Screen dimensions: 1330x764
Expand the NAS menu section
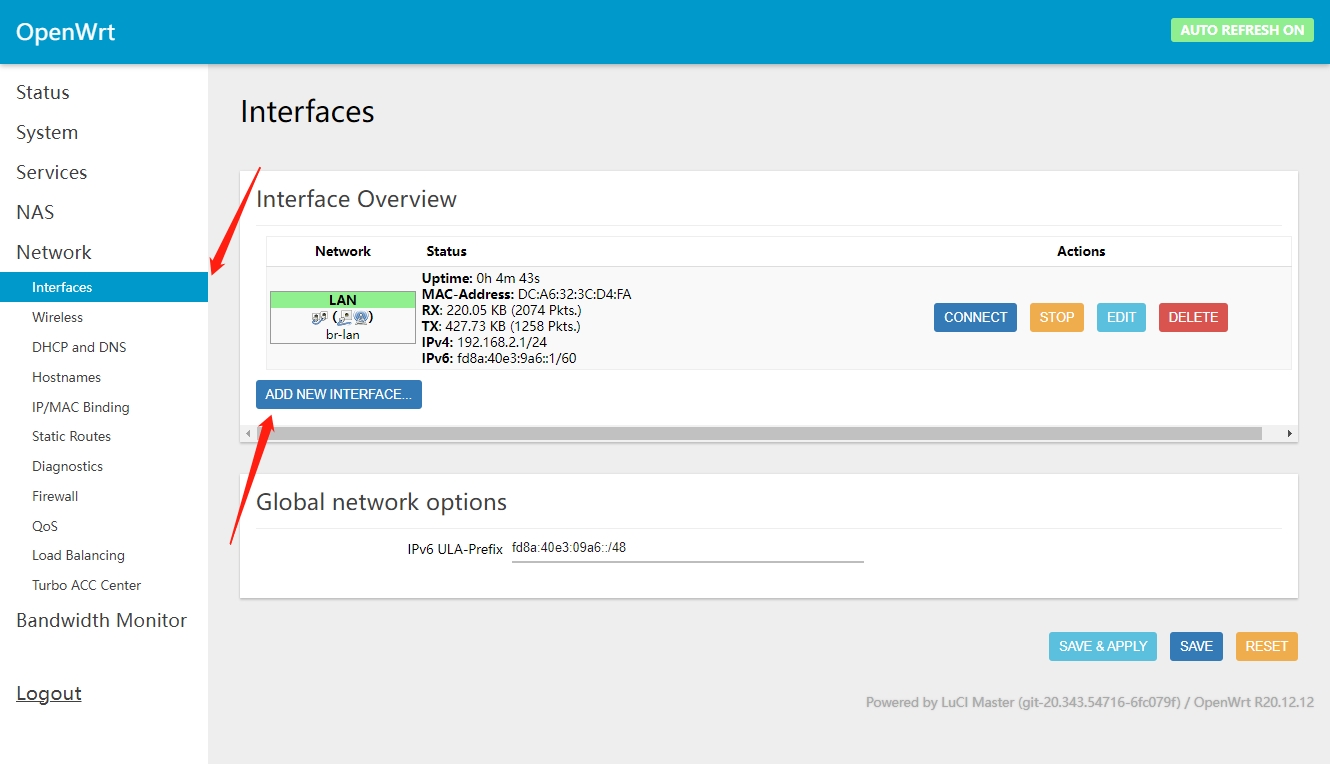coord(35,212)
